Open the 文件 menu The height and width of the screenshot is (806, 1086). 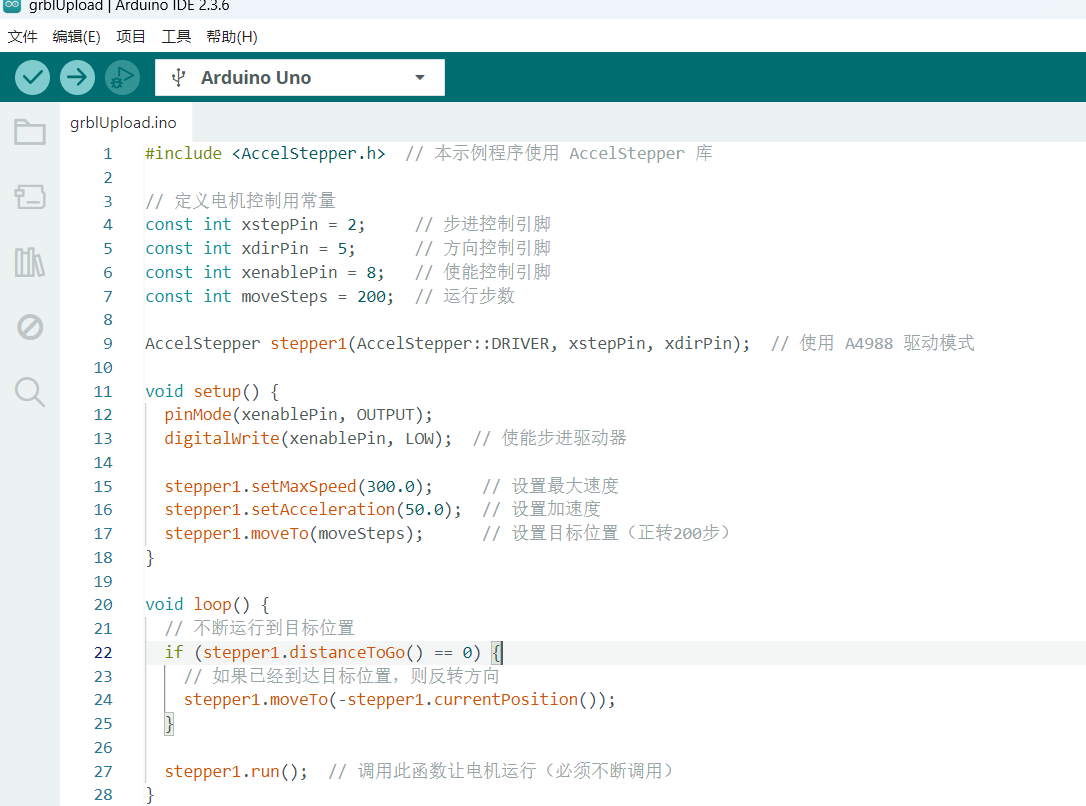22,37
